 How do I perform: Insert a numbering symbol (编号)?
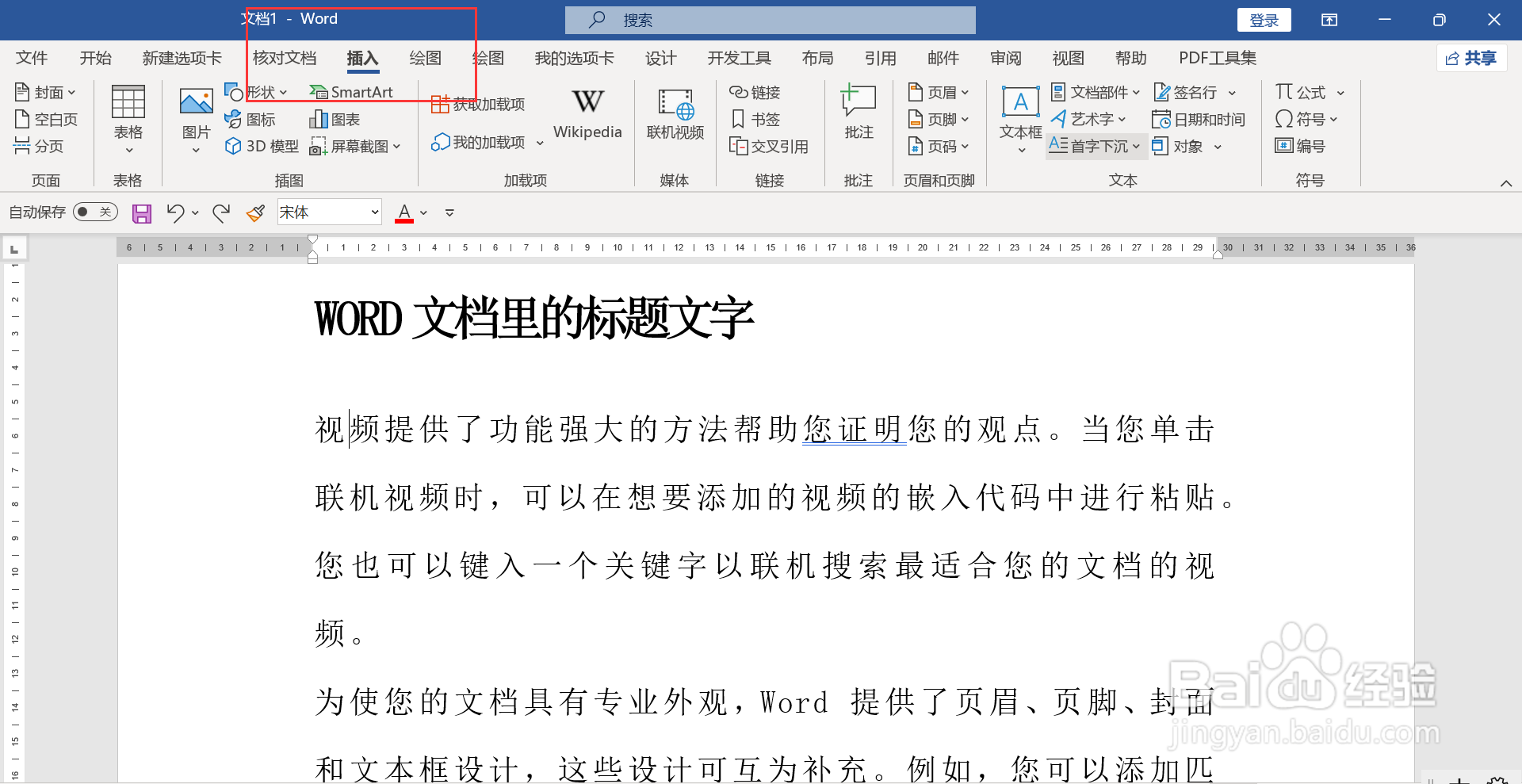1300,146
